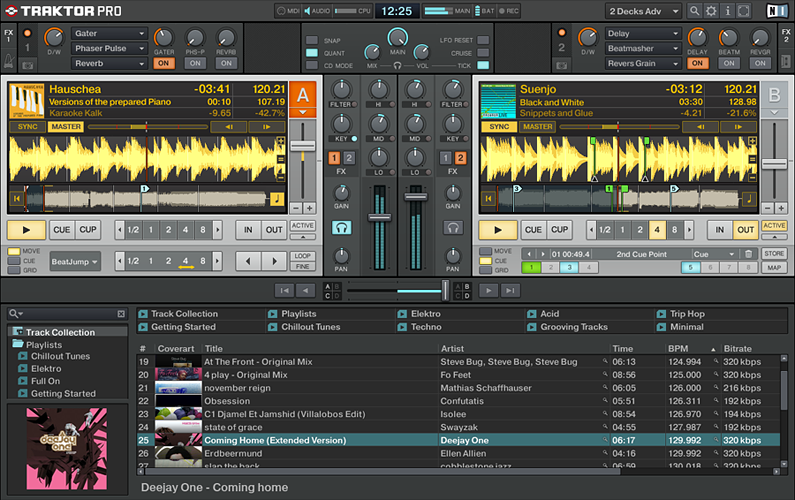Toggle the DELAY effect ON button

pos(698,63)
